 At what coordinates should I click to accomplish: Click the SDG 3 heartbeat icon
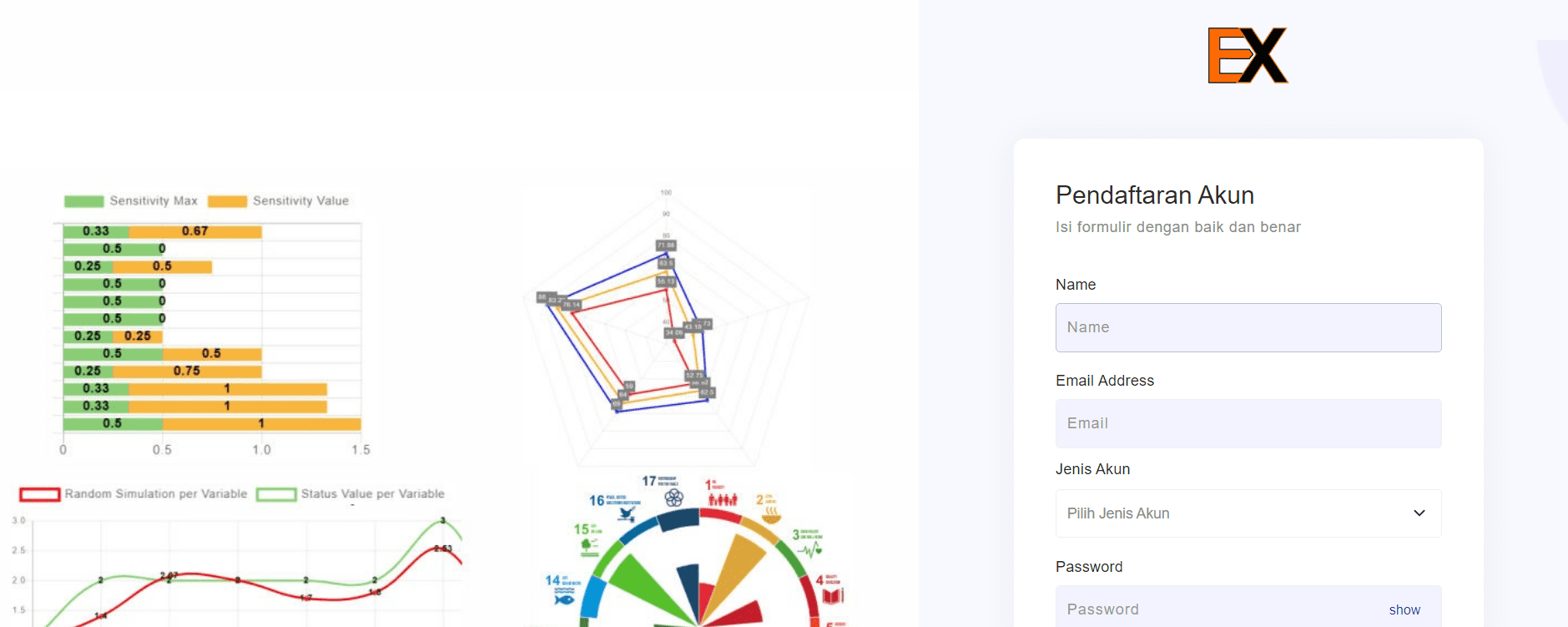pyautogui.click(x=809, y=549)
